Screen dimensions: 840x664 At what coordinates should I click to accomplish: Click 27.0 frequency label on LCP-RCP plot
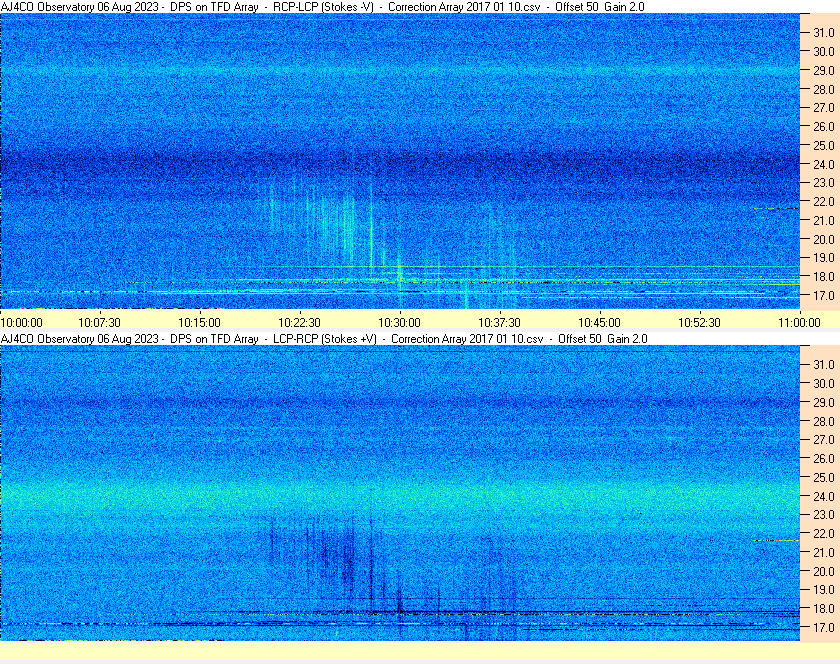(x=824, y=439)
